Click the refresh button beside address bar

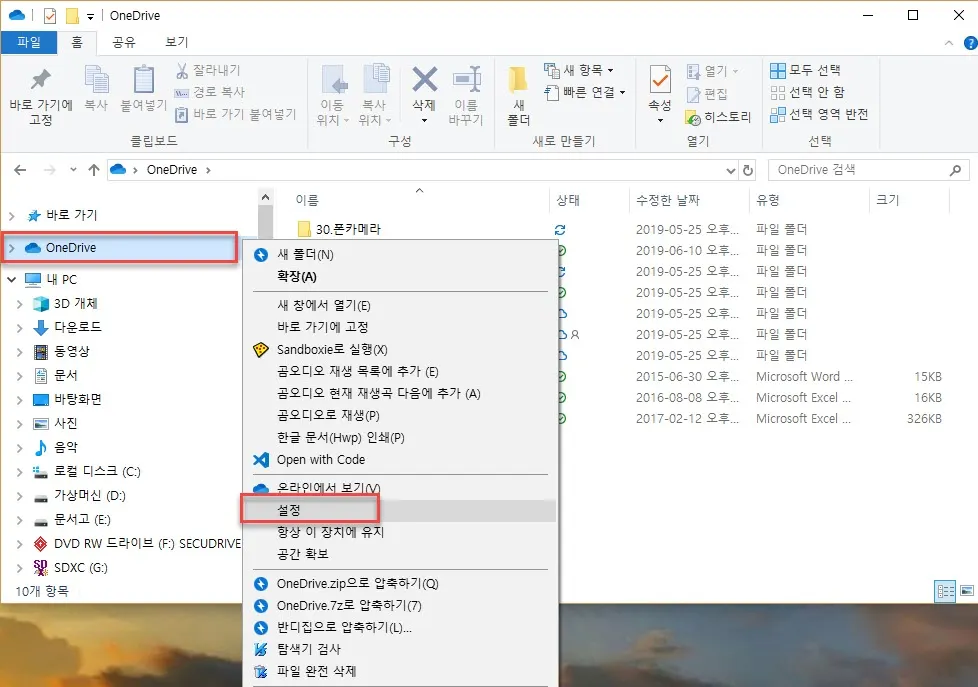coord(748,170)
